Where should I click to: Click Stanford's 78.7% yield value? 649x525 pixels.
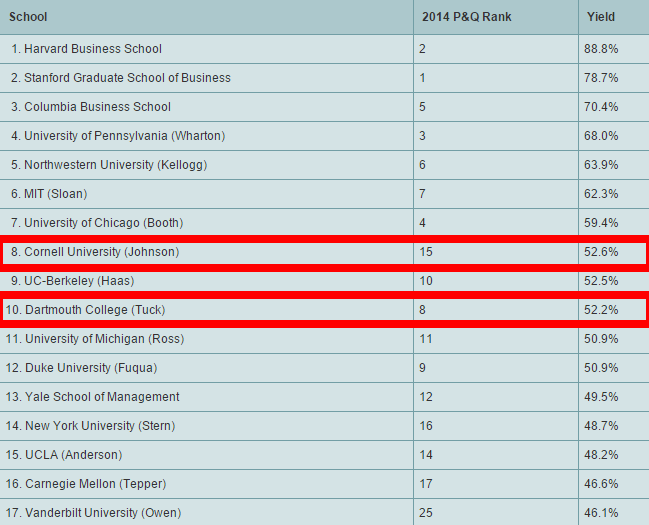click(601, 78)
